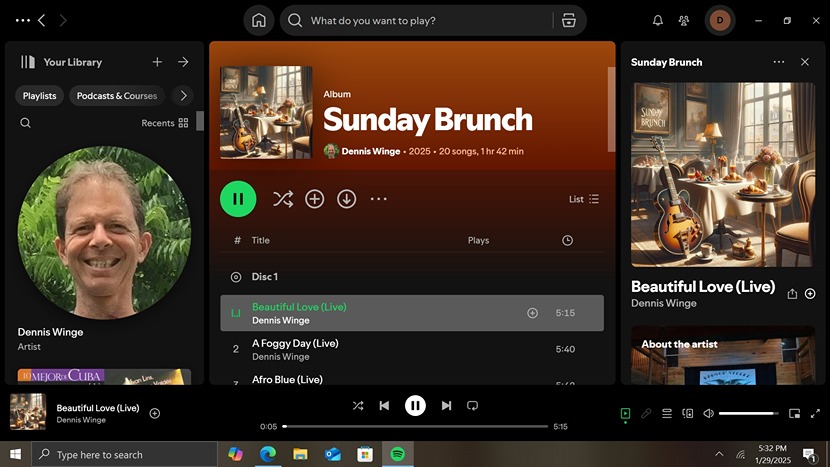The height and width of the screenshot is (467, 830).
Task: Go to Spotify Home
Action: 259,21
